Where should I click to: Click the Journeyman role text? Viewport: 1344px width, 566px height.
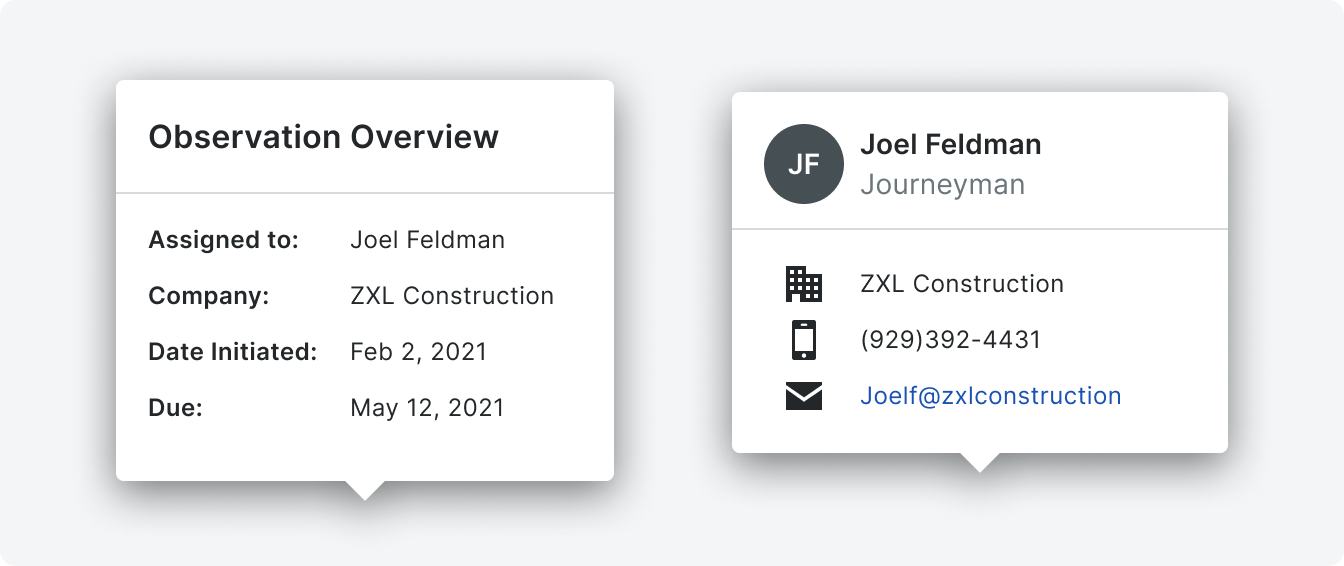click(942, 185)
